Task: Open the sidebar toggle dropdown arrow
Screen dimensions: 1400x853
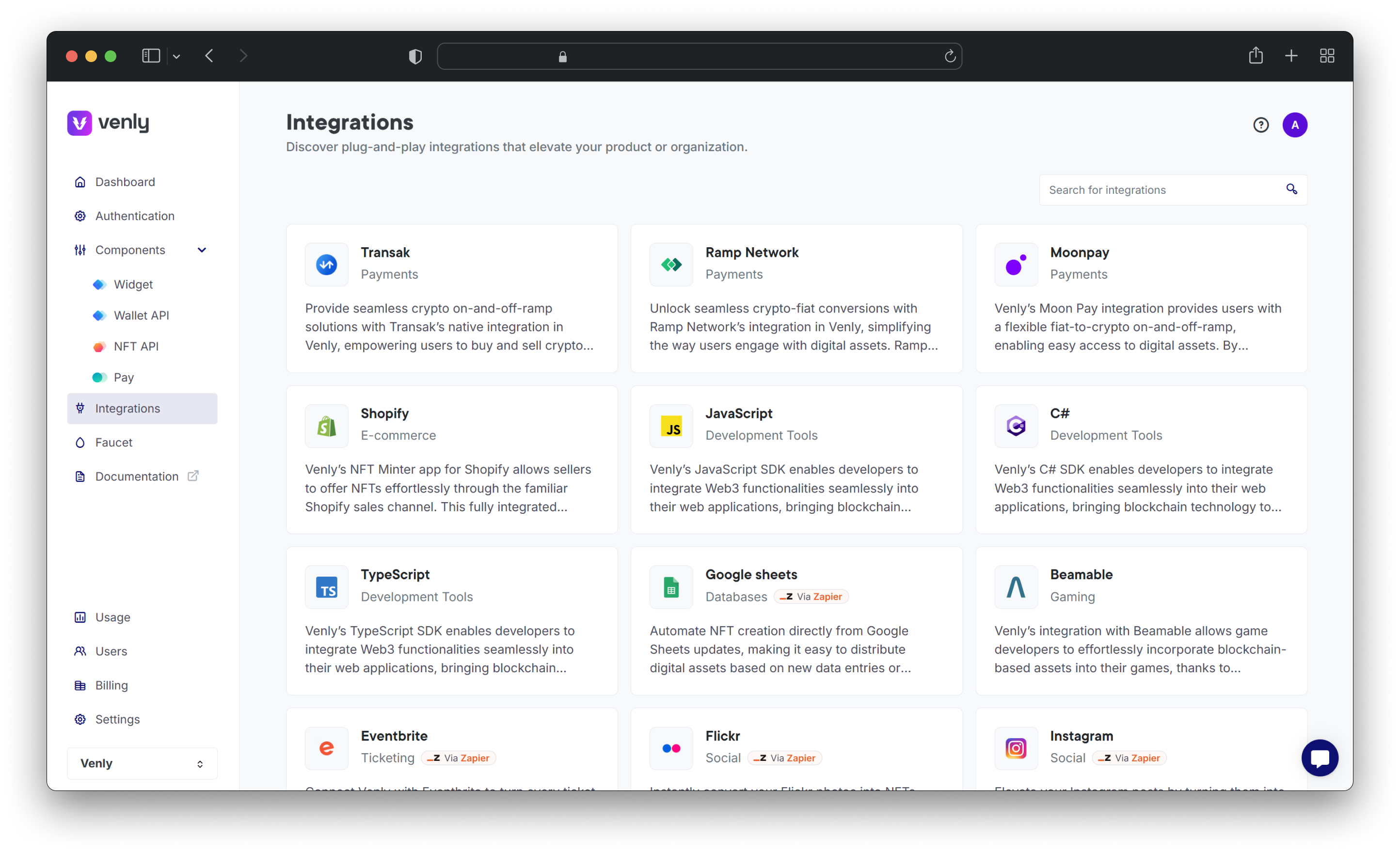Action: tap(177, 56)
